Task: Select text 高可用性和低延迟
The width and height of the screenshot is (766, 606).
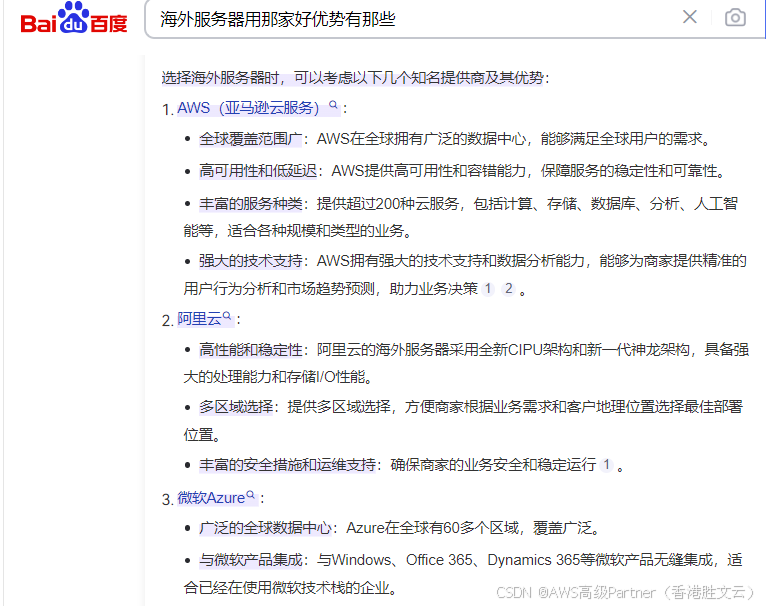Action: 258,171
